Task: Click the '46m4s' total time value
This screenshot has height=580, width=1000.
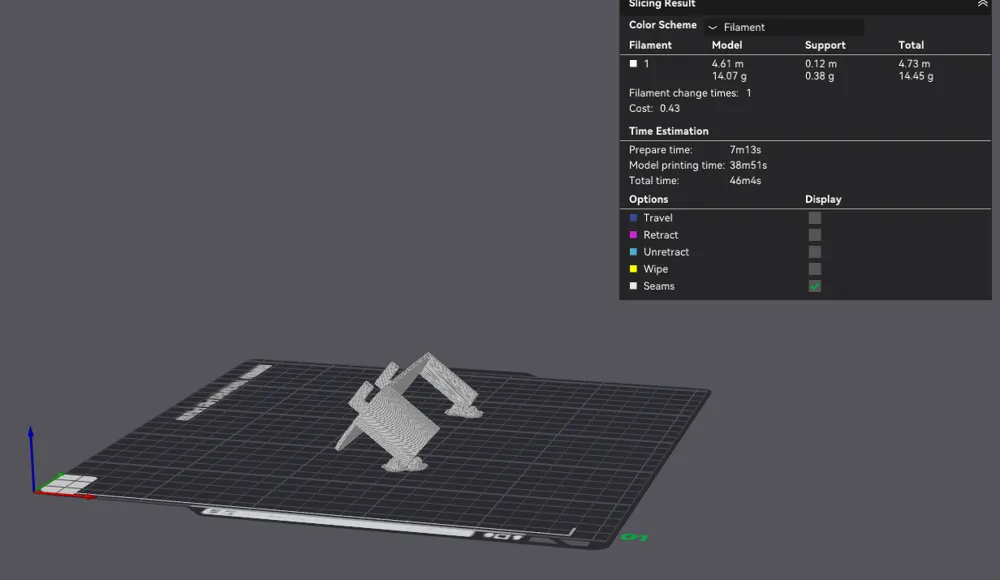Action: (x=745, y=181)
